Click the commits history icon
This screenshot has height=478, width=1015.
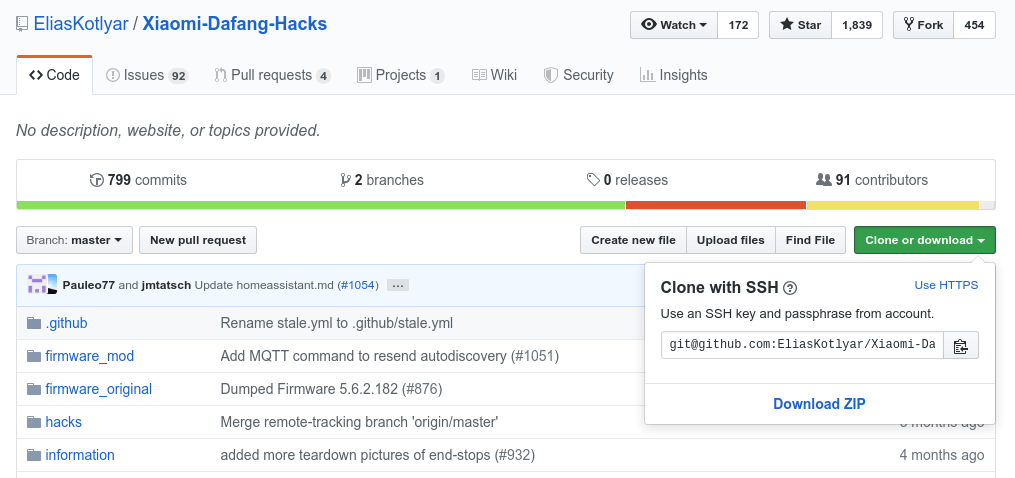96,180
